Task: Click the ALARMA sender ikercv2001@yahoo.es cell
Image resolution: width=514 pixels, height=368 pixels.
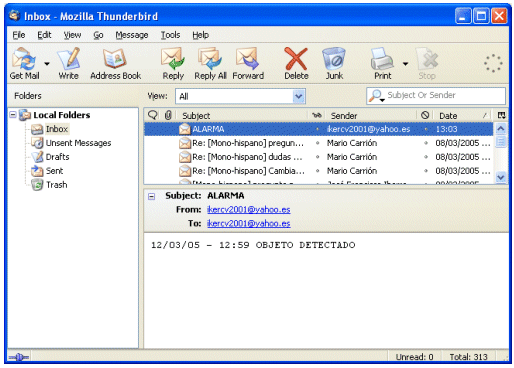Action: coord(368,129)
